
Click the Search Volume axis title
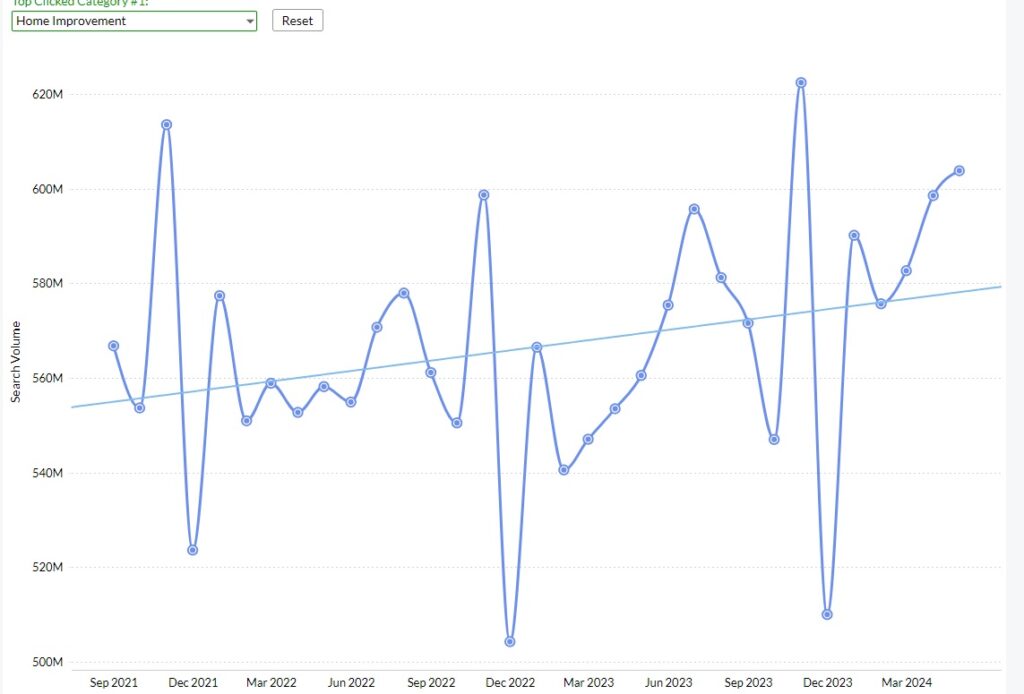tap(16, 362)
